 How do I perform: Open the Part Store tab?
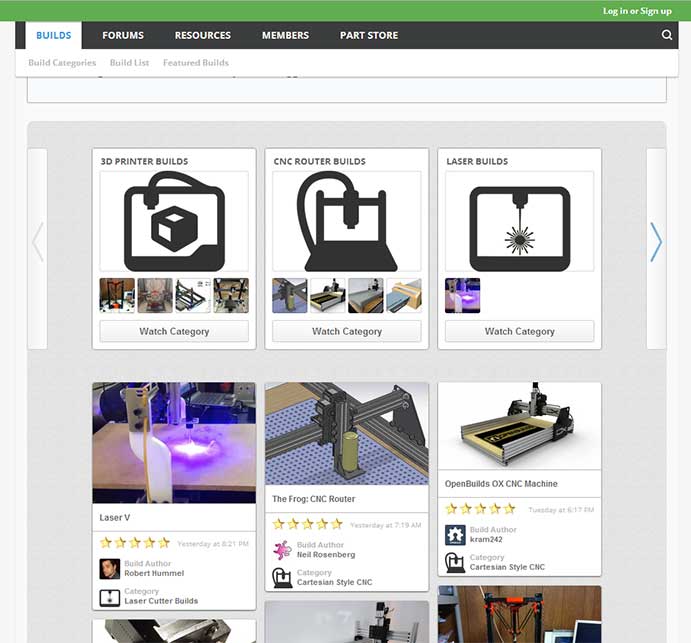(x=368, y=36)
